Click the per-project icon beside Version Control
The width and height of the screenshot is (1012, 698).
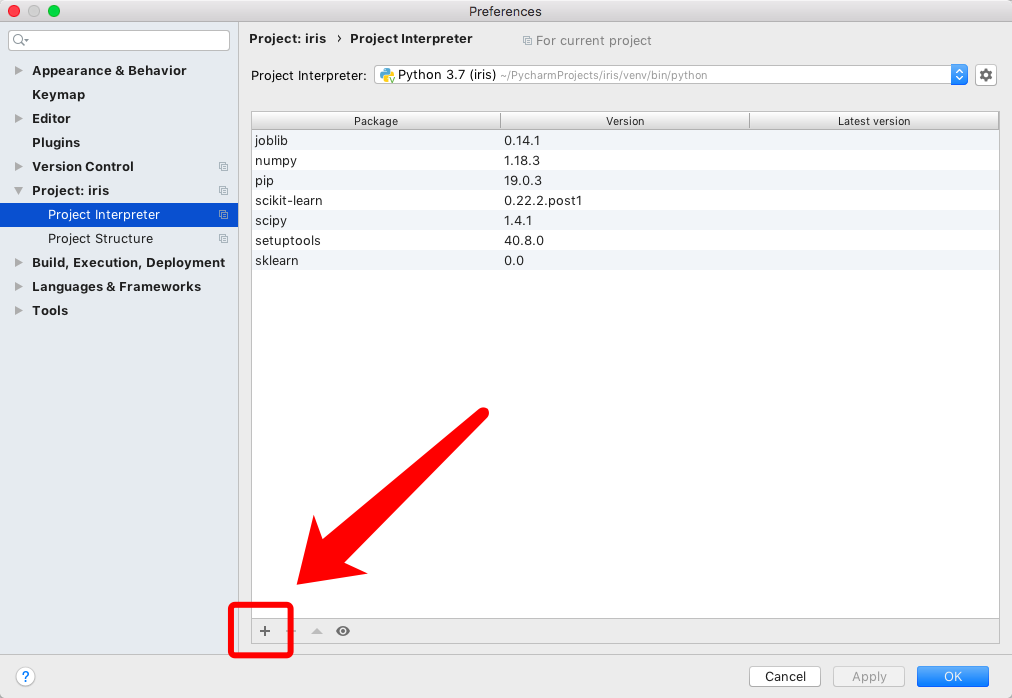[x=223, y=167]
